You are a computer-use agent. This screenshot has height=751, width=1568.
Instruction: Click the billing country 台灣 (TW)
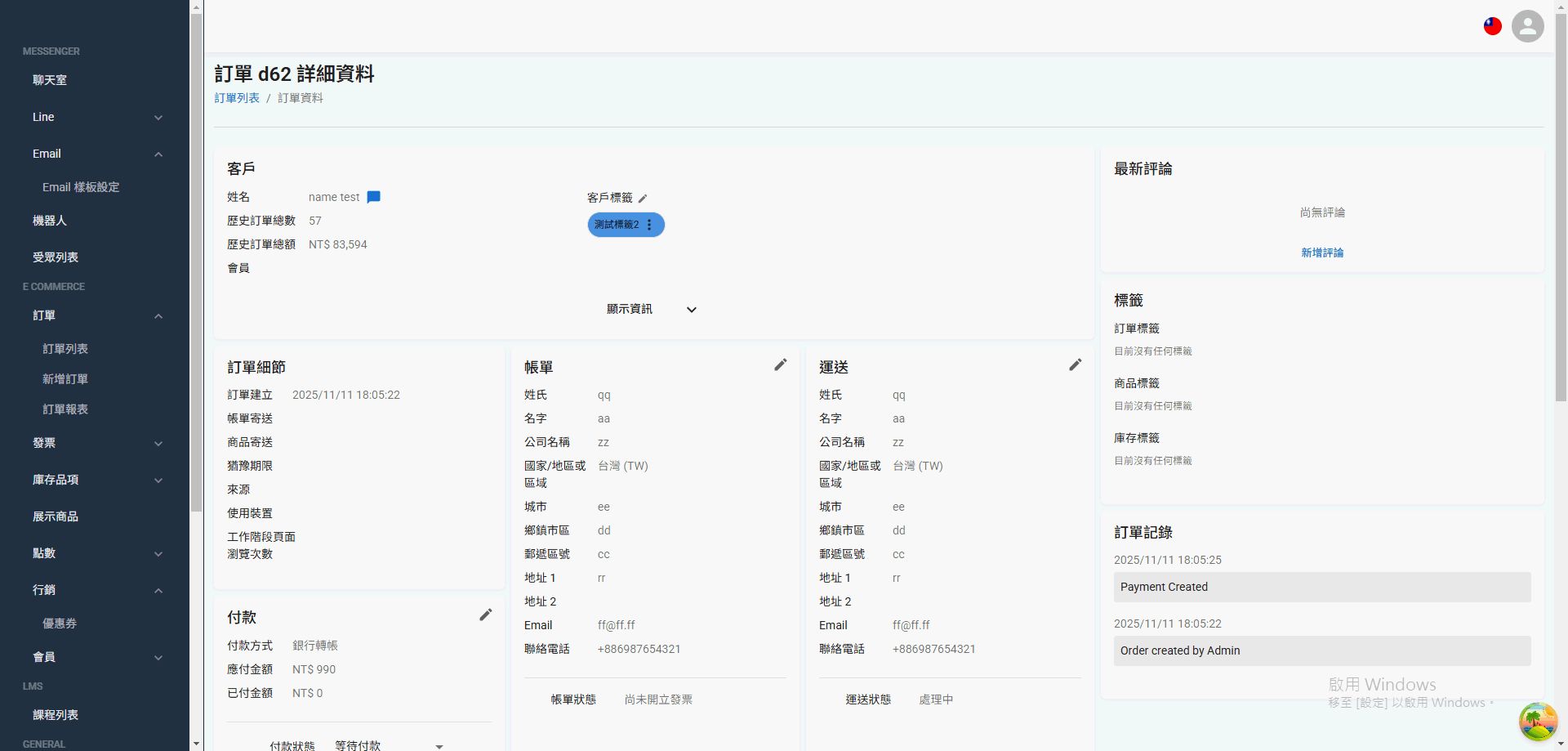pos(623,466)
